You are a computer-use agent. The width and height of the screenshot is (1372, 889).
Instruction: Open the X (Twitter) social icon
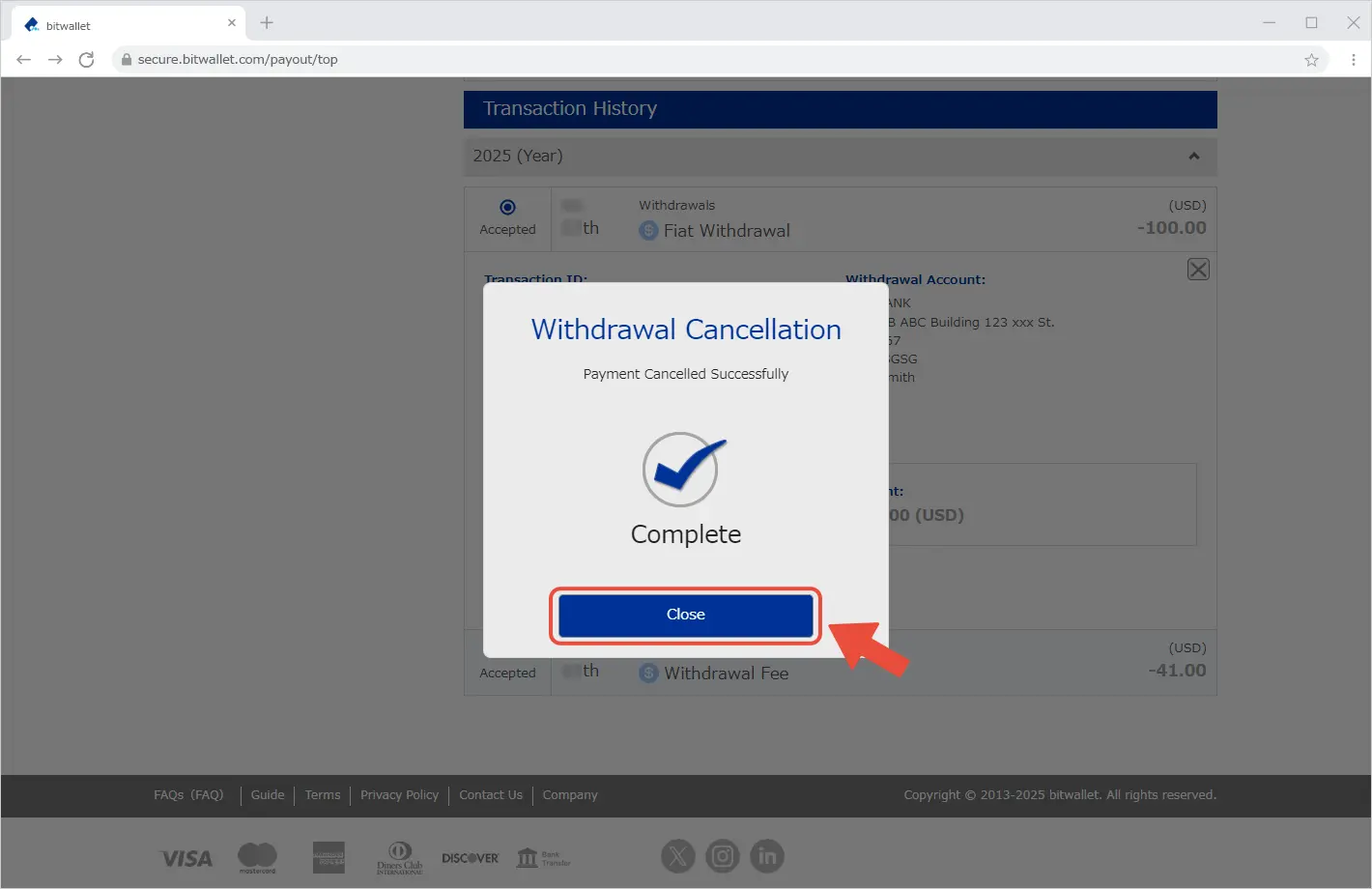pyautogui.click(x=678, y=856)
